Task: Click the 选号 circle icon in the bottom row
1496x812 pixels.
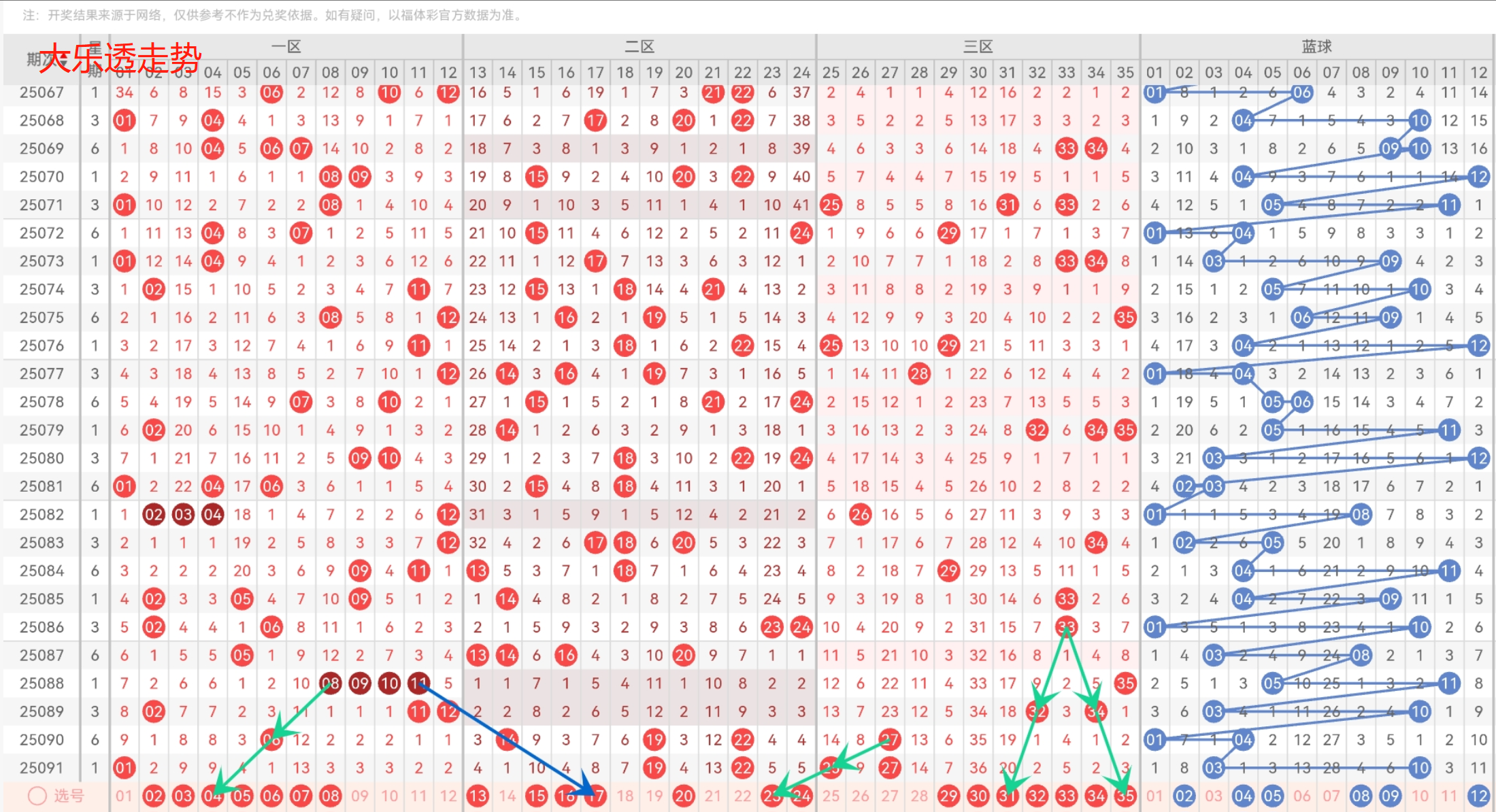Action: (37, 796)
